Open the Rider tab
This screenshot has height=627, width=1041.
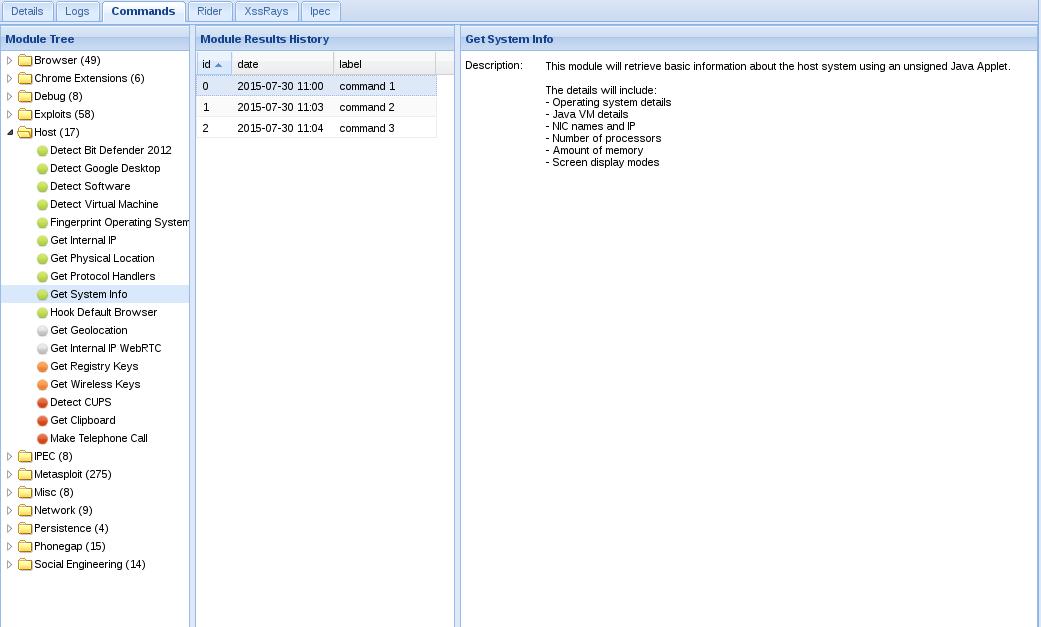pyautogui.click(x=209, y=11)
